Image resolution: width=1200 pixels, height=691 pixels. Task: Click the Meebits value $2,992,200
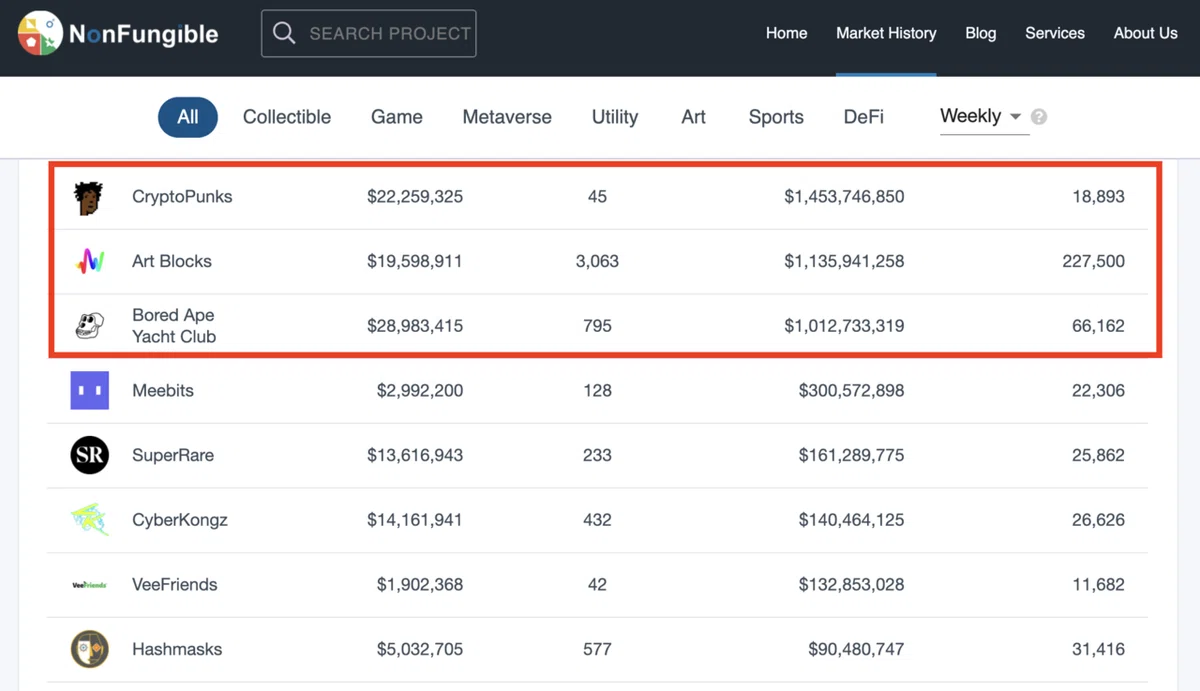(420, 390)
